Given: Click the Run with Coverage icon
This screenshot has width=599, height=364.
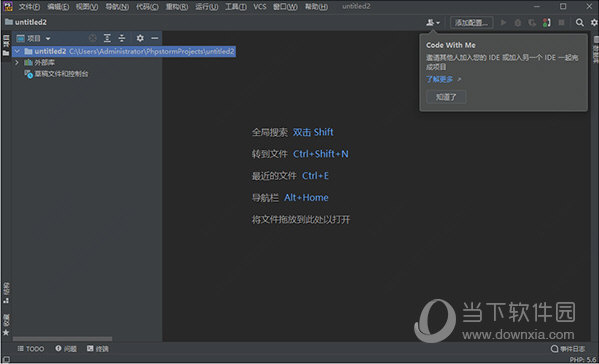Looking at the screenshot, I should [x=532, y=23].
